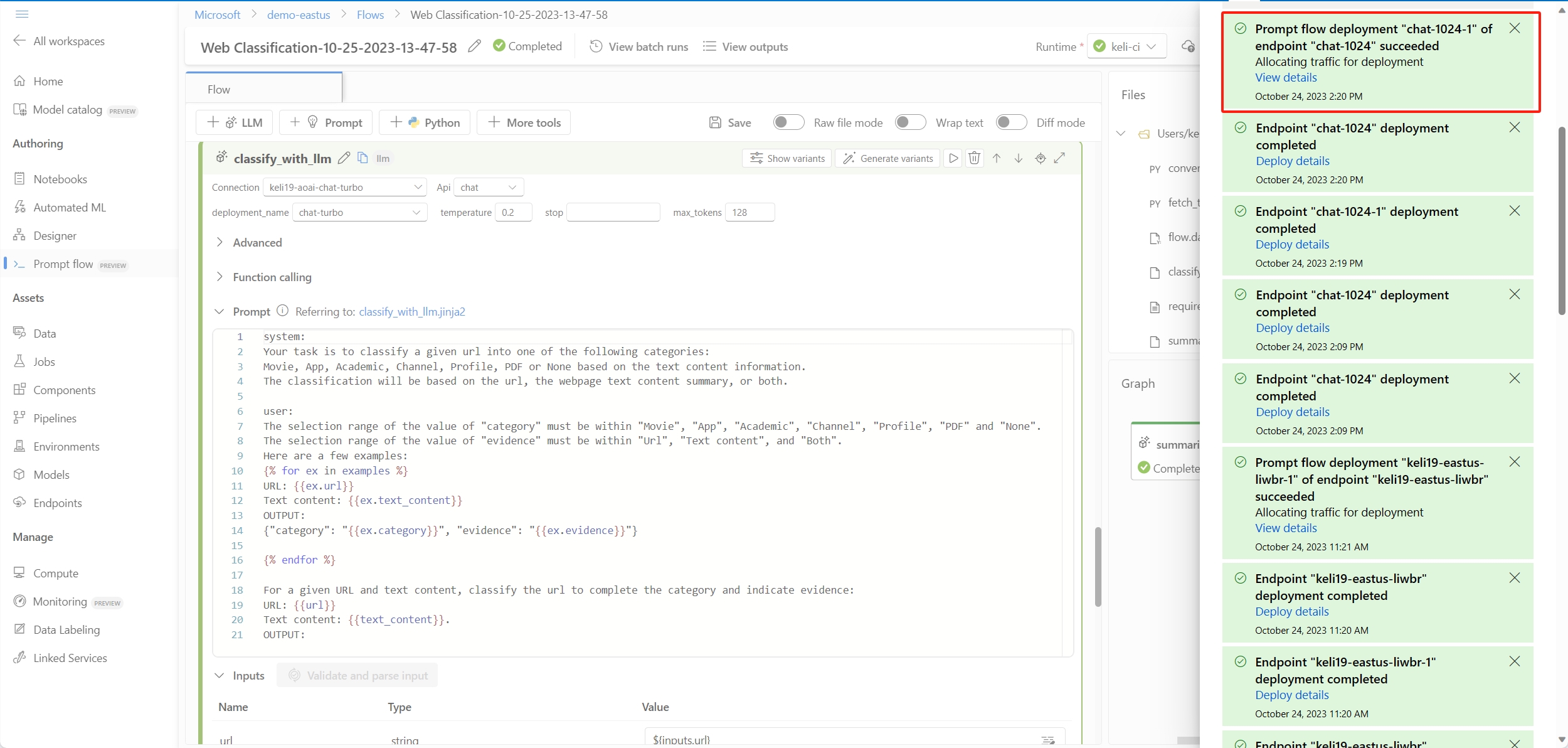This screenshot has height=748, width=1568.
Task: Delete the classify_with_llm node with trash icon
Action: pos(974,158)
